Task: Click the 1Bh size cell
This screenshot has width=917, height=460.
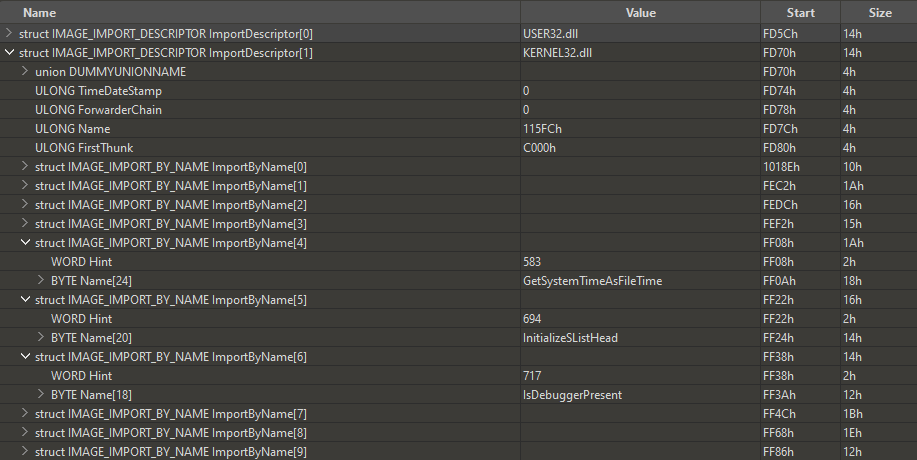Action: [x=878, y=413]
